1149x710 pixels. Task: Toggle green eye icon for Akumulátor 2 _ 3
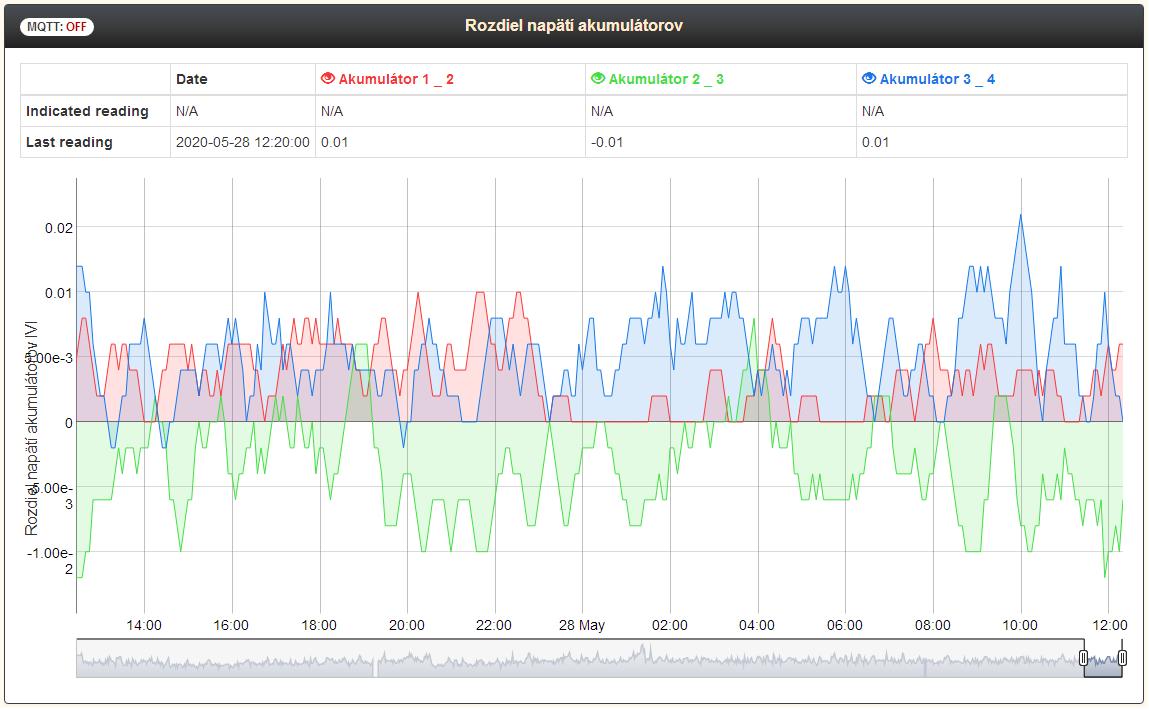(597, 79)
